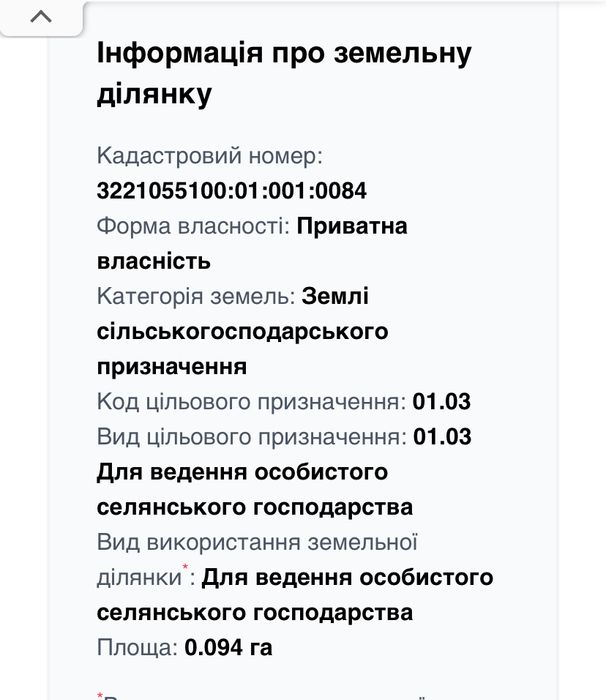Click the "Код цільового призначення:" label

pos(251,402)
